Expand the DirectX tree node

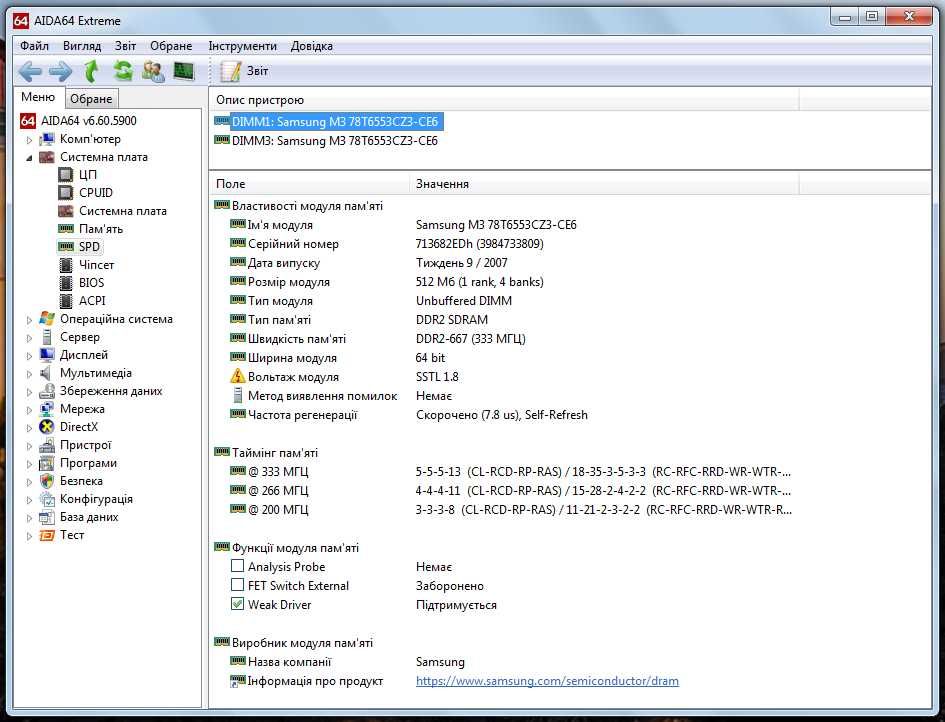tap(29, 428)
